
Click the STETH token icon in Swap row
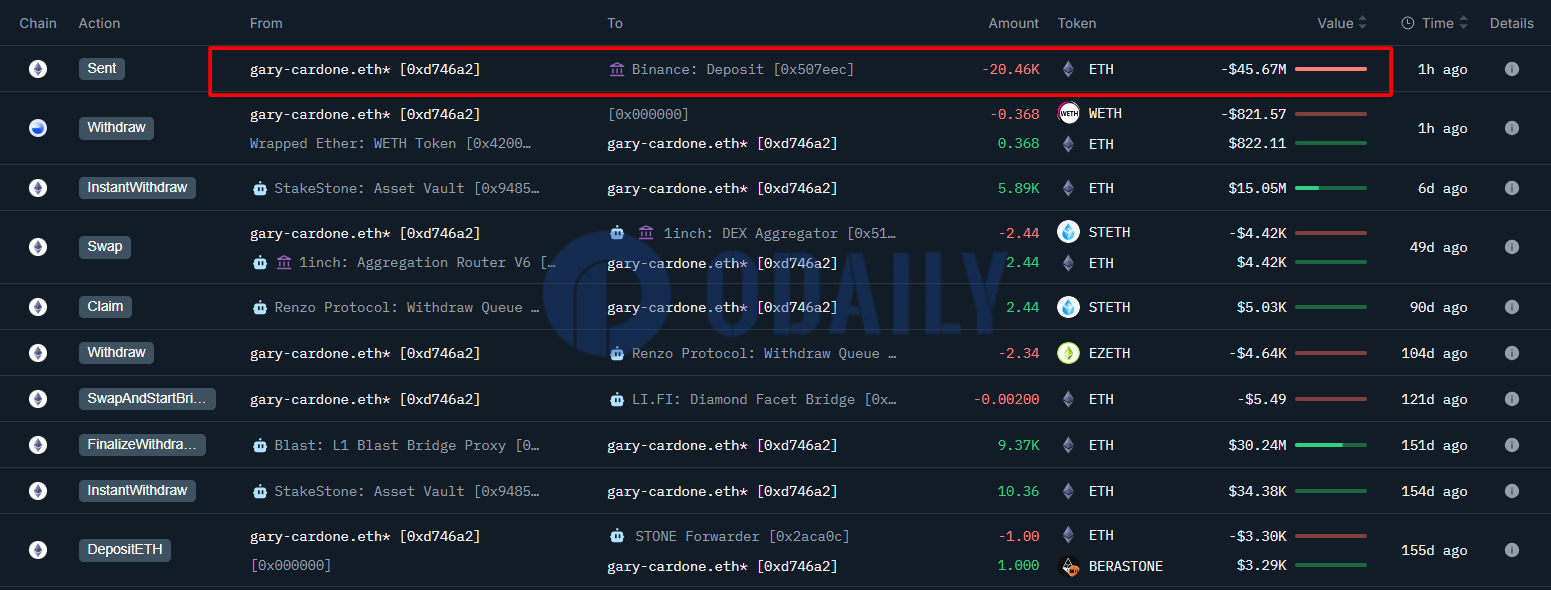coord(1068,232)
